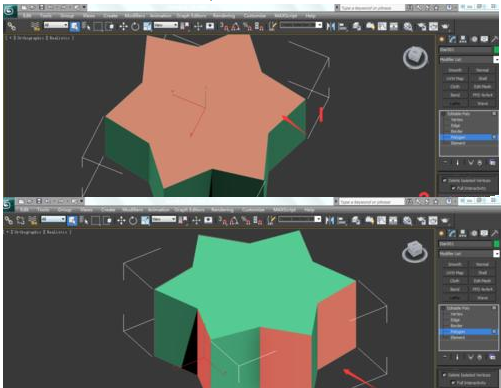Open Edit Named Selection Sets in upper window

pyautogui.click(x=273, y=26)
